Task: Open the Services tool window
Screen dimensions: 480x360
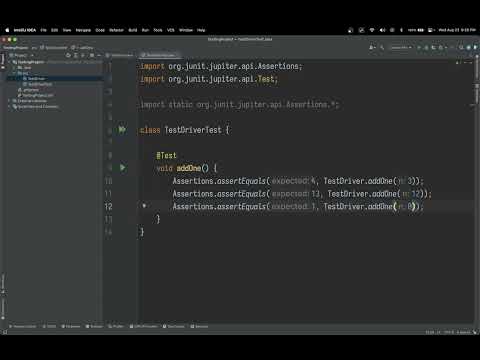Action: point(199,326)
